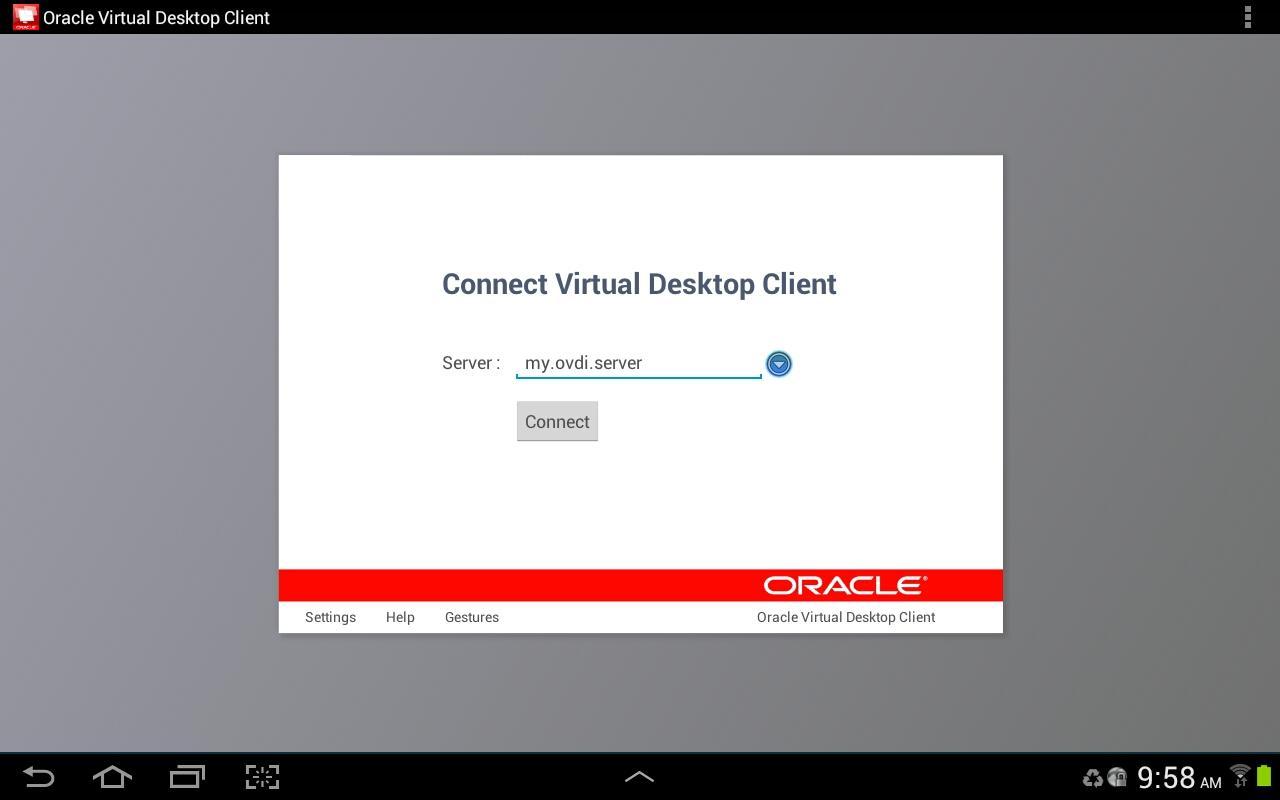This screenshot has height=800, width=1280.
Task: Collapse the navigation bar with the chevron
Action: pos(639,776)
